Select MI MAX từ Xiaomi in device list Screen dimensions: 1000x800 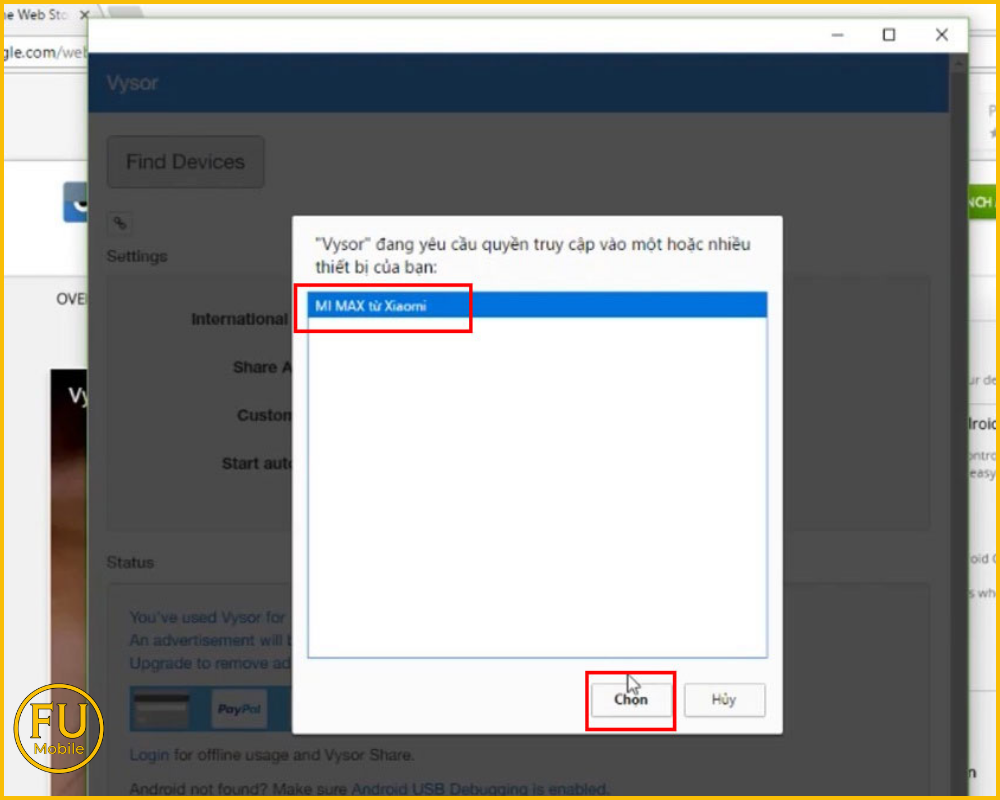point(371,306)
